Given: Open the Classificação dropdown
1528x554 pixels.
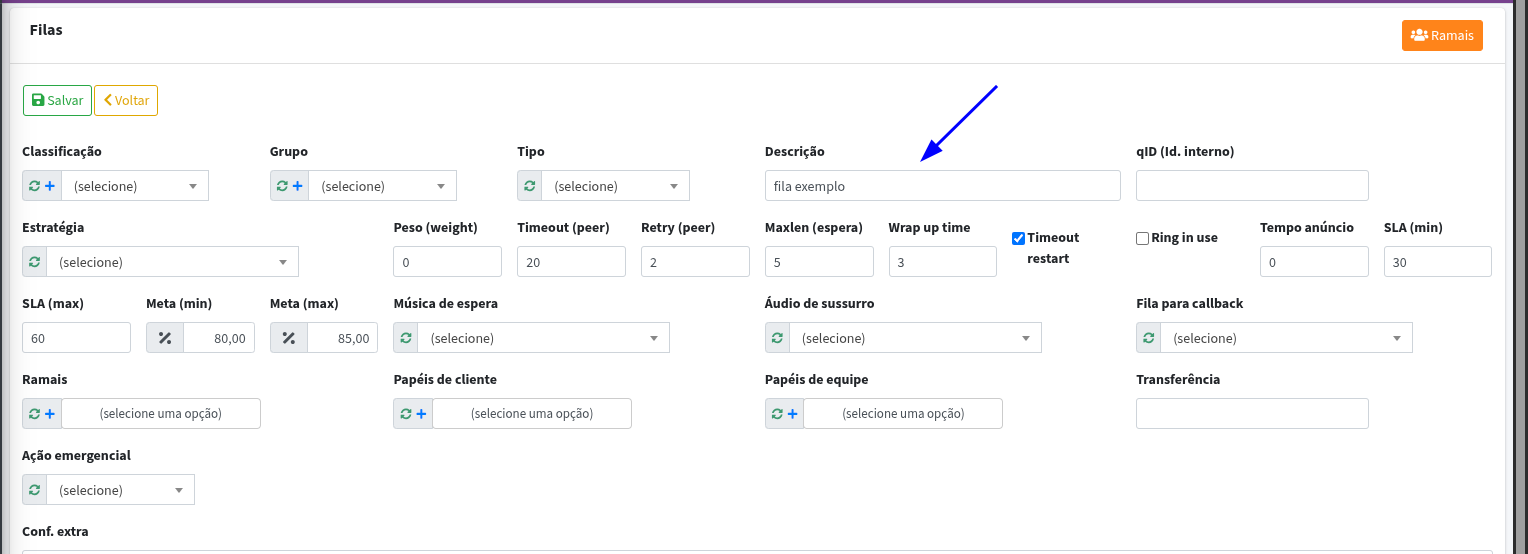Looking at the screenshot, I should (x=135, y=186).
